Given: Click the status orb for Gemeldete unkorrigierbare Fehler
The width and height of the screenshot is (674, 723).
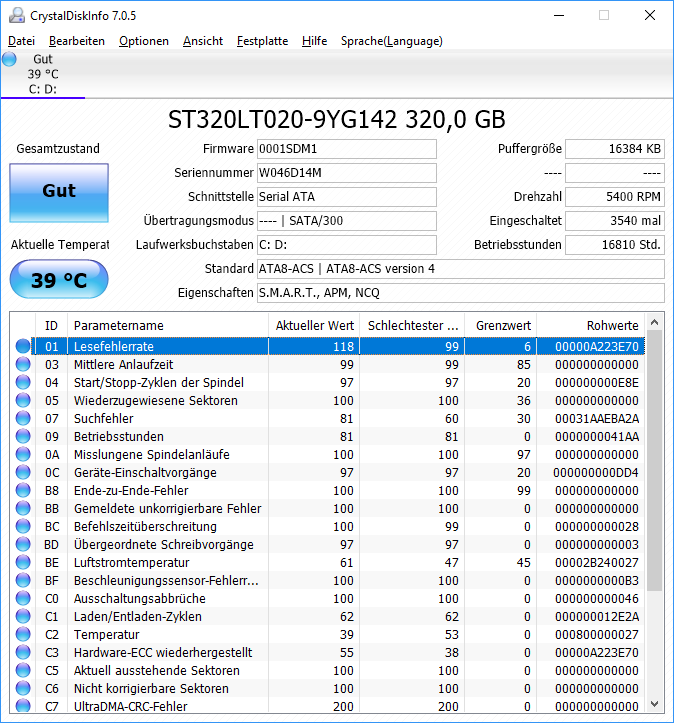Looking at the screenshot, I should click(x=23, y=508).
